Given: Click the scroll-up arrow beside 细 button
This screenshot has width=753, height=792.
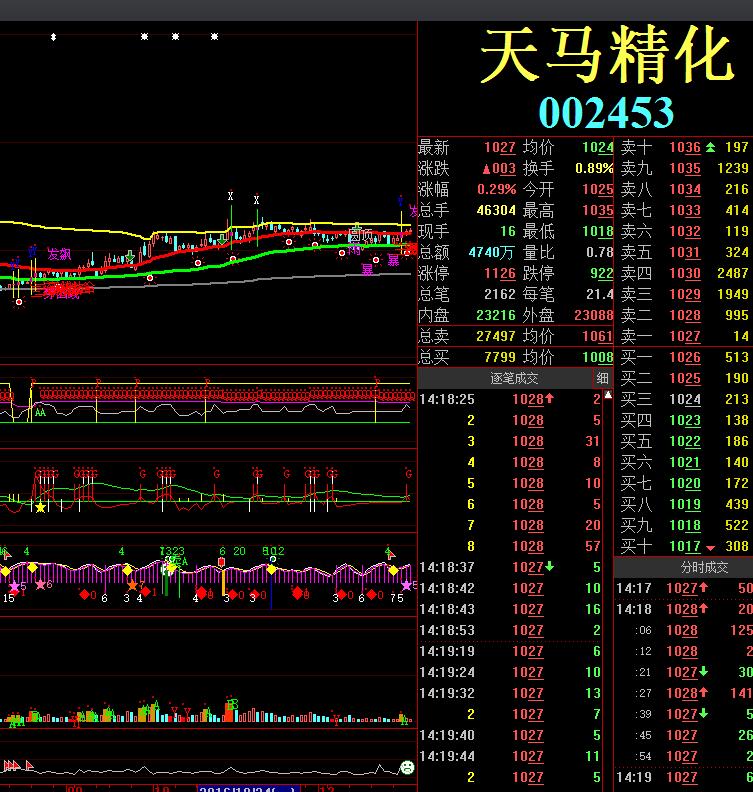Looking at the screenshot, I should (x=608, y=395).
